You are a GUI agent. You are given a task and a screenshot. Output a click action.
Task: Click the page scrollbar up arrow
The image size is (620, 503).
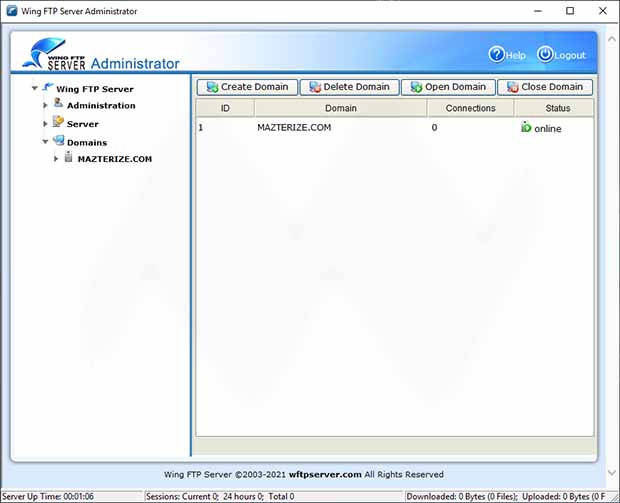coord(612,39)
